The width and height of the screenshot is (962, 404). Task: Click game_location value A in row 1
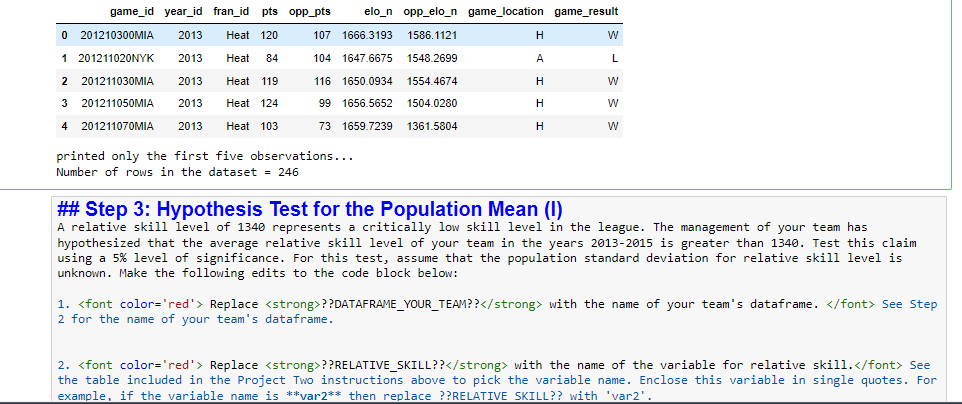point(539,58)
